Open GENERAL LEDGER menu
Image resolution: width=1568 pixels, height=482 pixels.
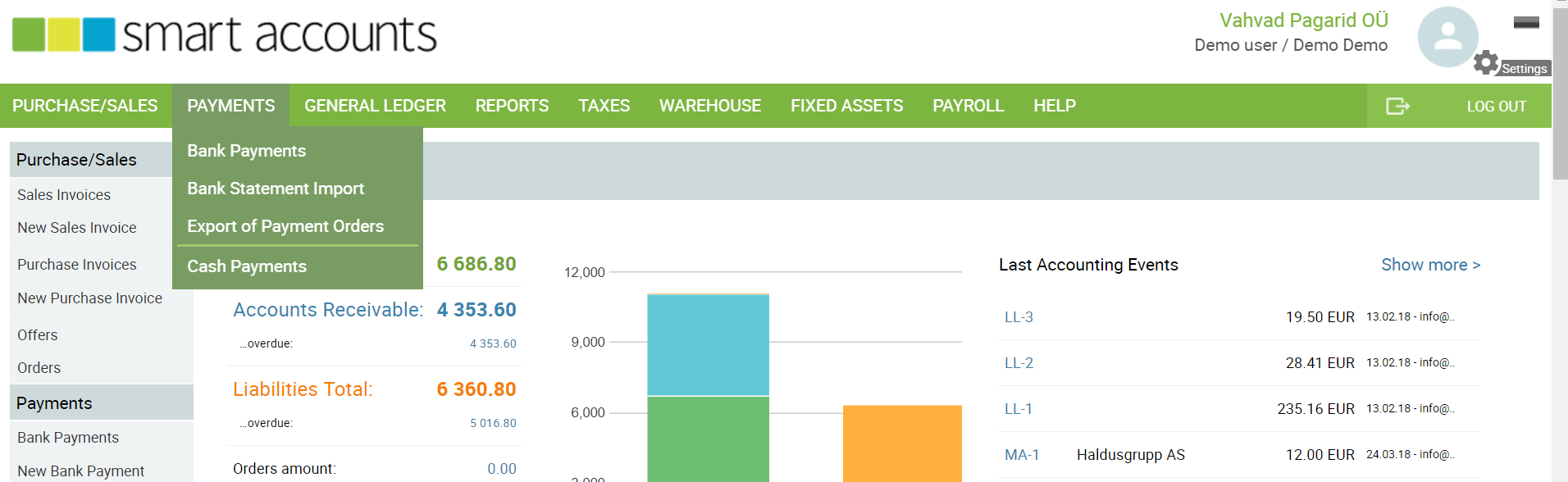pyautogui.click(x=375, y=106)
